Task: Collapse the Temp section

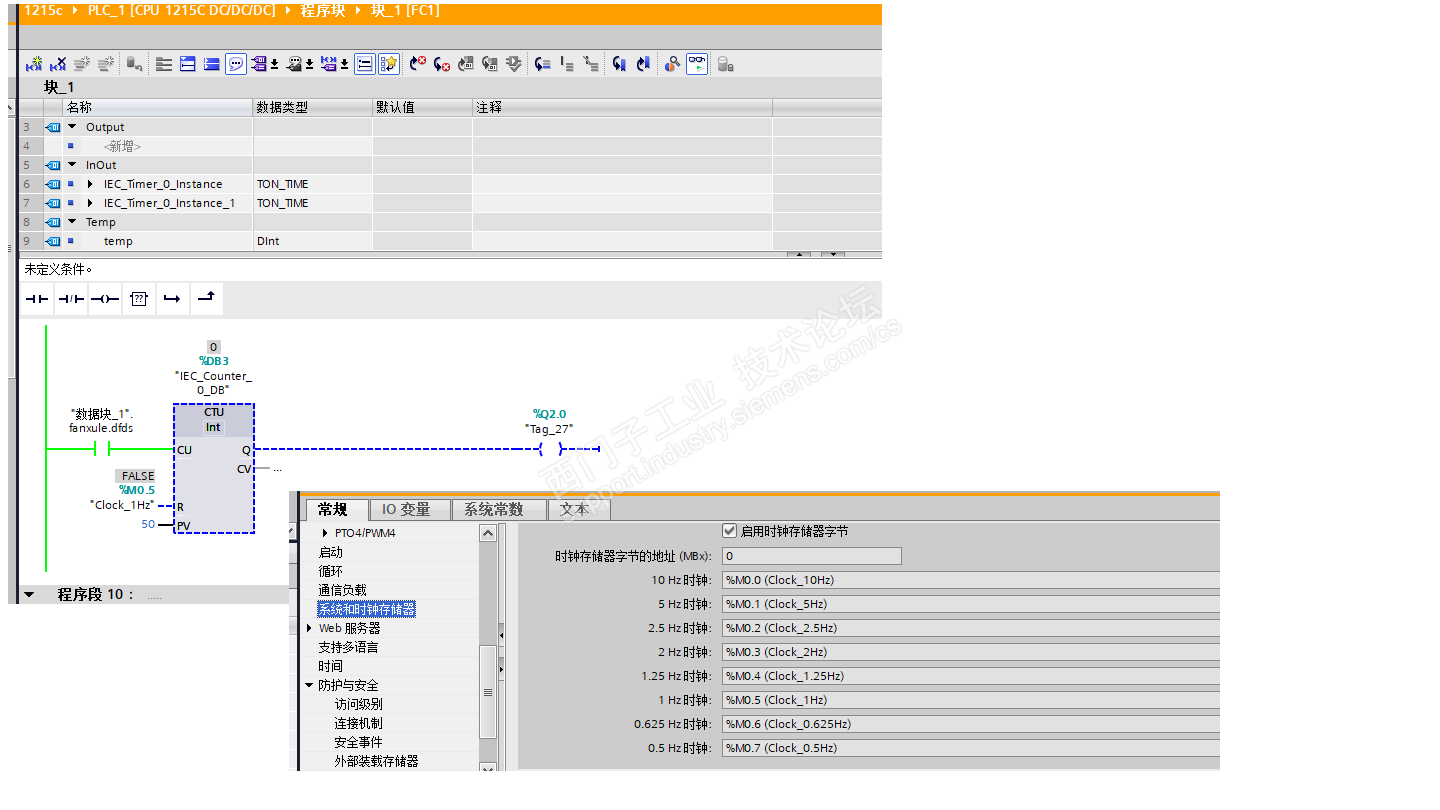Action: tap(72, 222)
